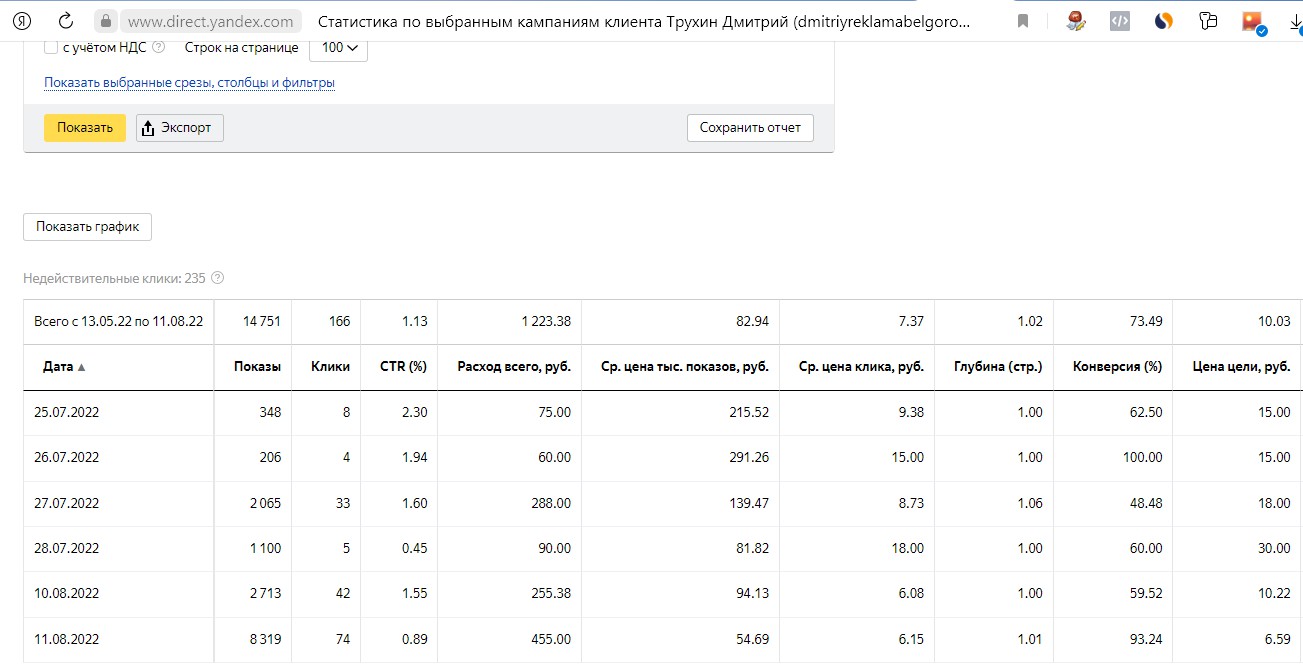Click conversion value 93.24
The width and height of the screenshot is (1303, 670).
click(1146, 638)
